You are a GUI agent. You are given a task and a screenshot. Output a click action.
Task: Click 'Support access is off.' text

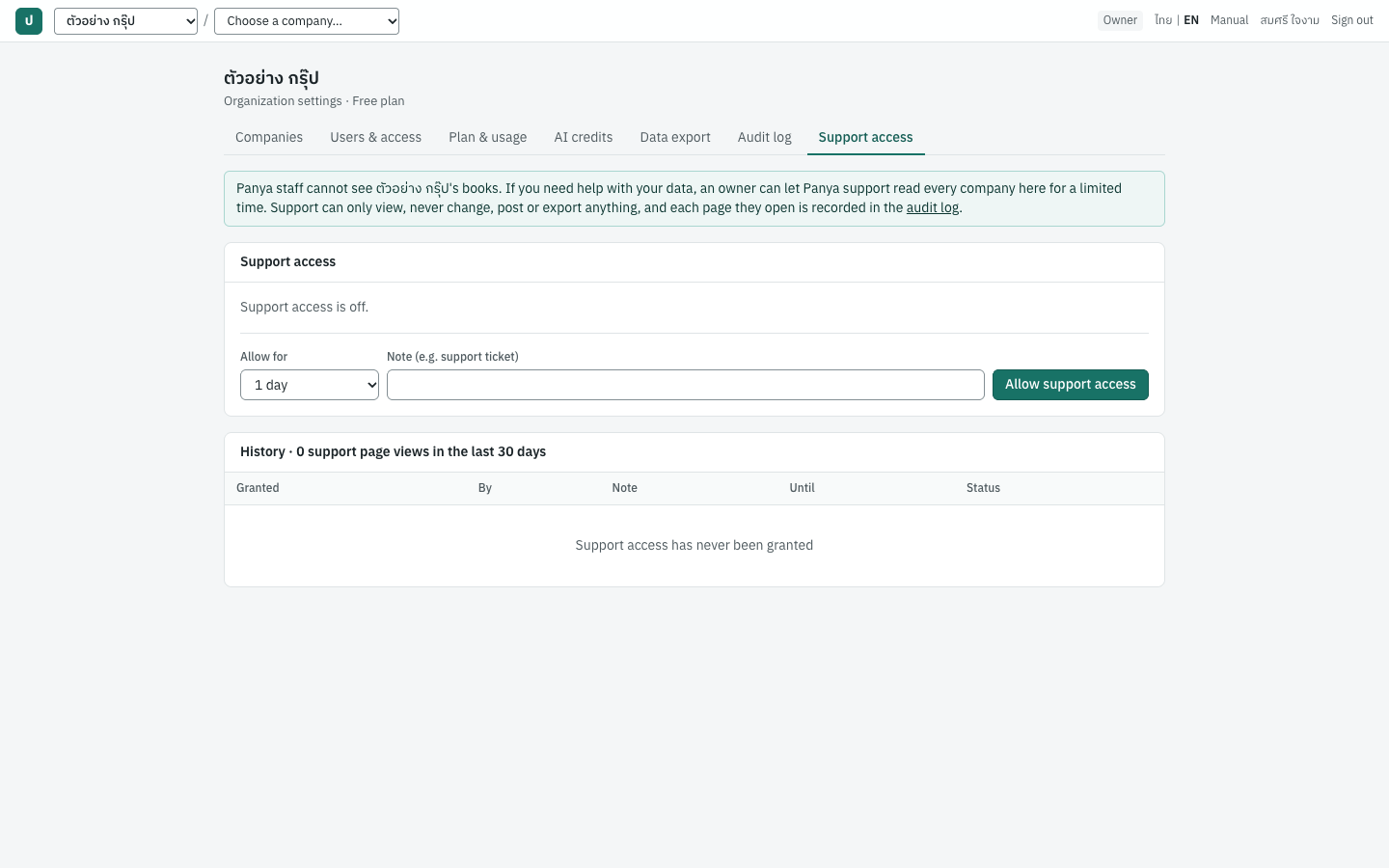305,307
